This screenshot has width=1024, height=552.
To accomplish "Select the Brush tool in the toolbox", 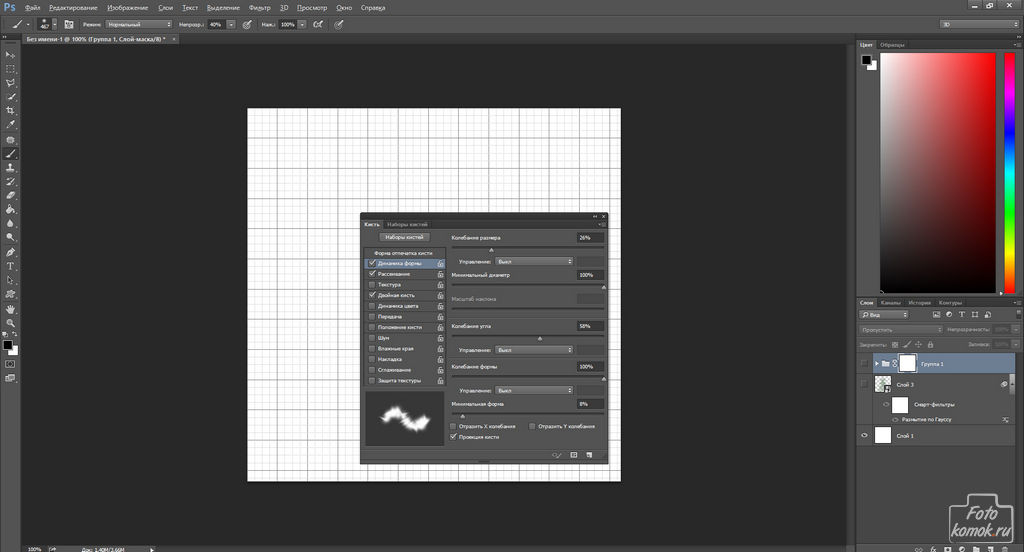I will pos(10,154).
